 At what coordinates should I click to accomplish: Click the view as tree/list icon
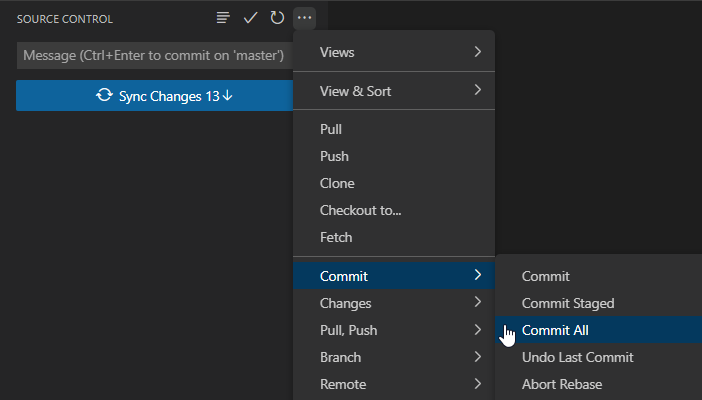[x=223, y=18]
